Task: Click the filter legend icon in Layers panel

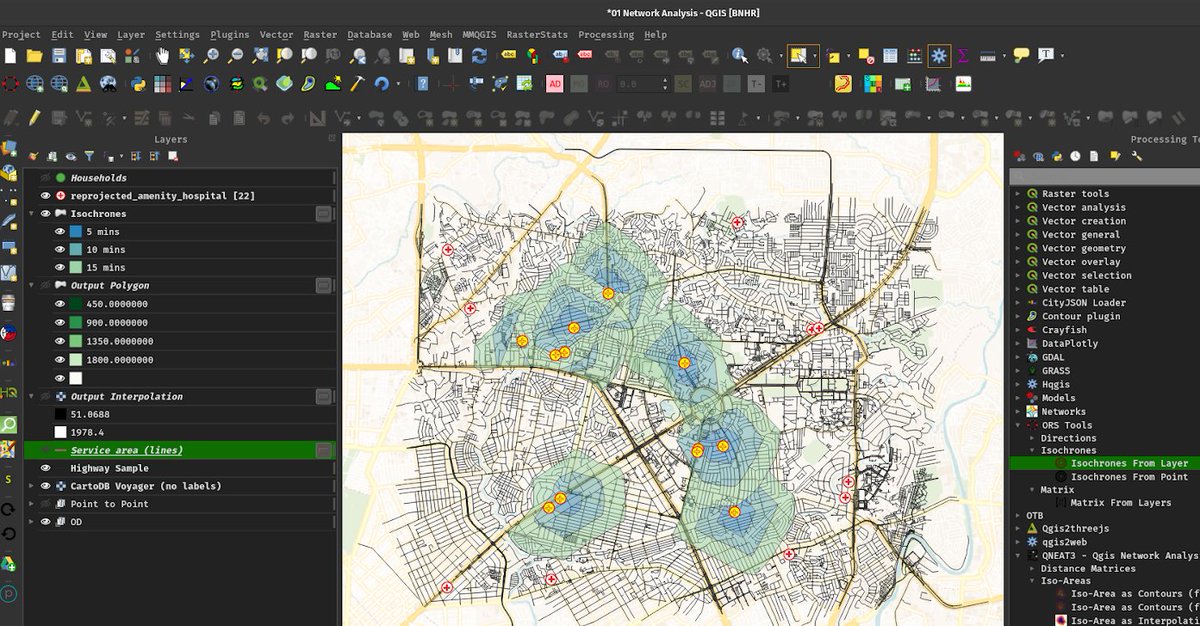Action: (x=90, y=156)
